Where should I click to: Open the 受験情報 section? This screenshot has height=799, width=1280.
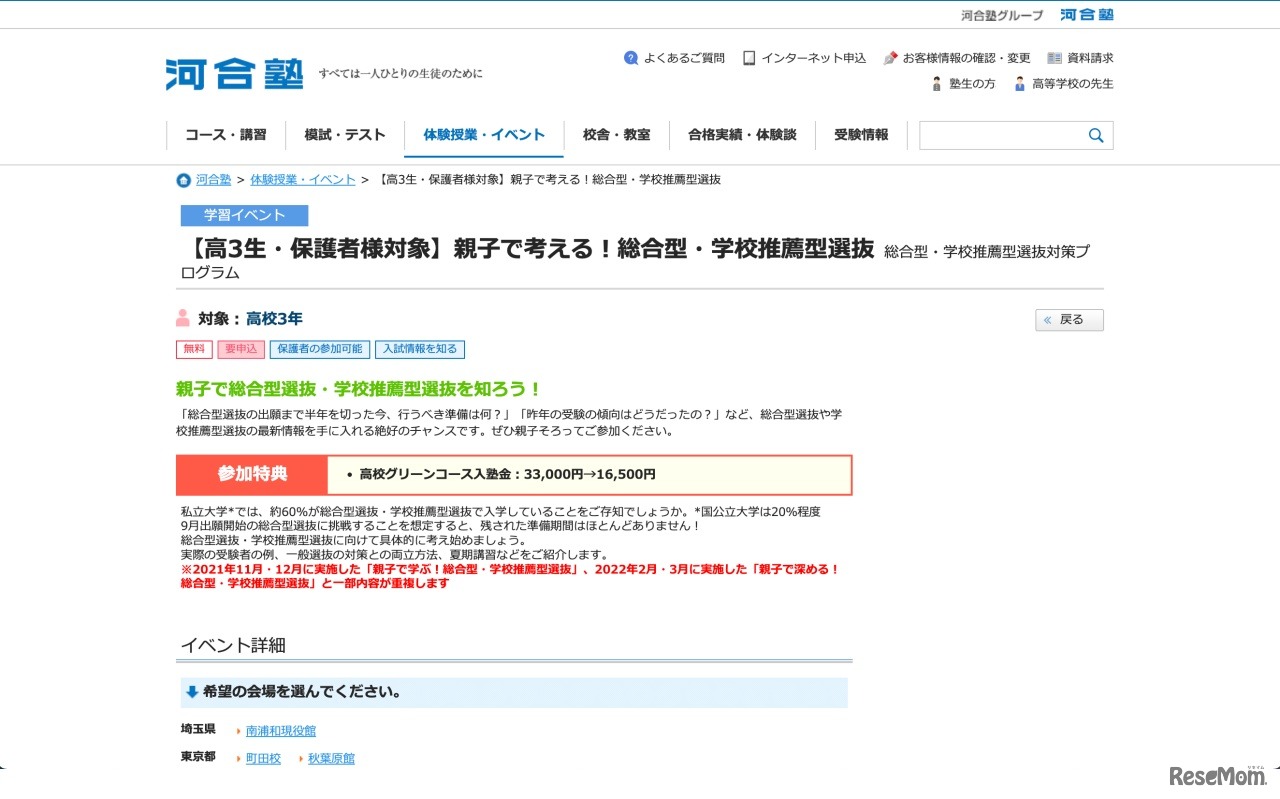[862, 134]
